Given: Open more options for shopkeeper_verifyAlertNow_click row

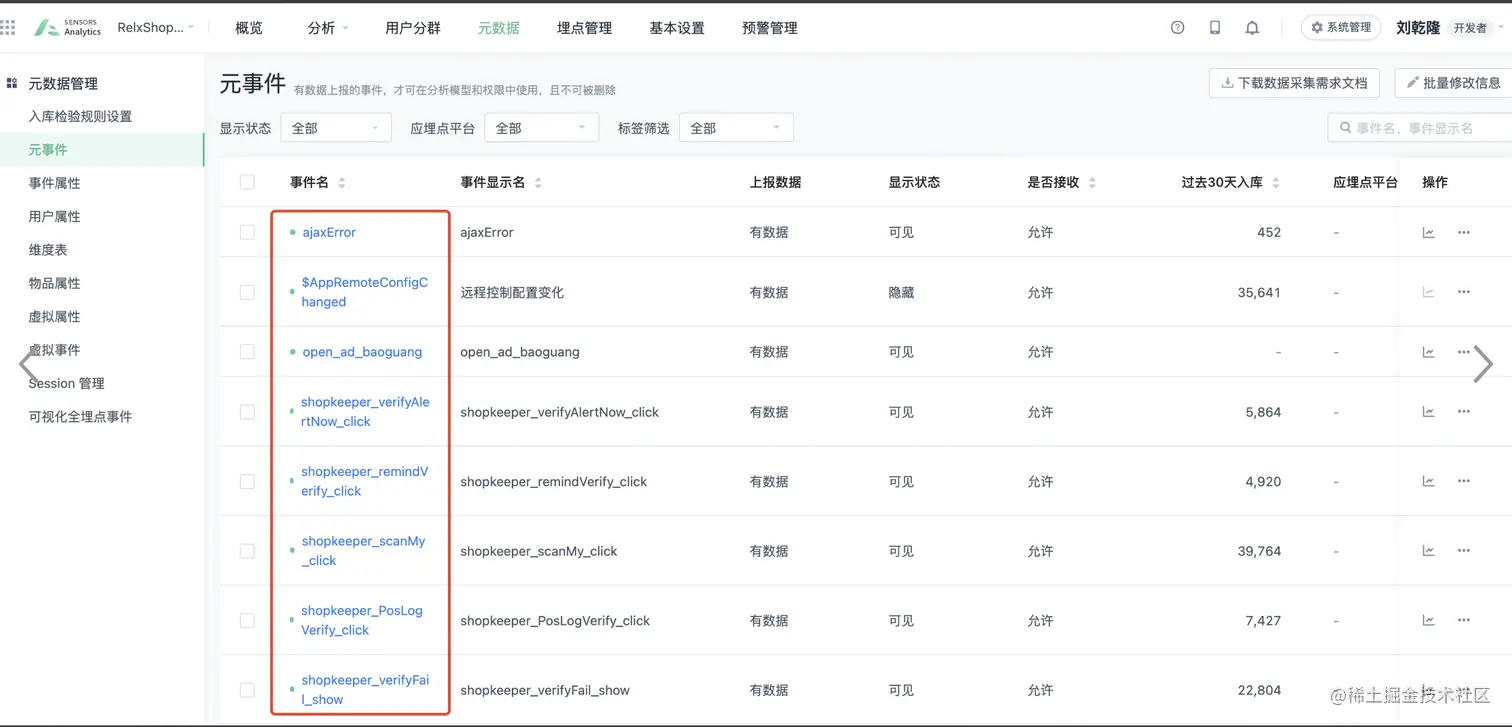Looking at the screenshot, I should (x=1464, y=412).
